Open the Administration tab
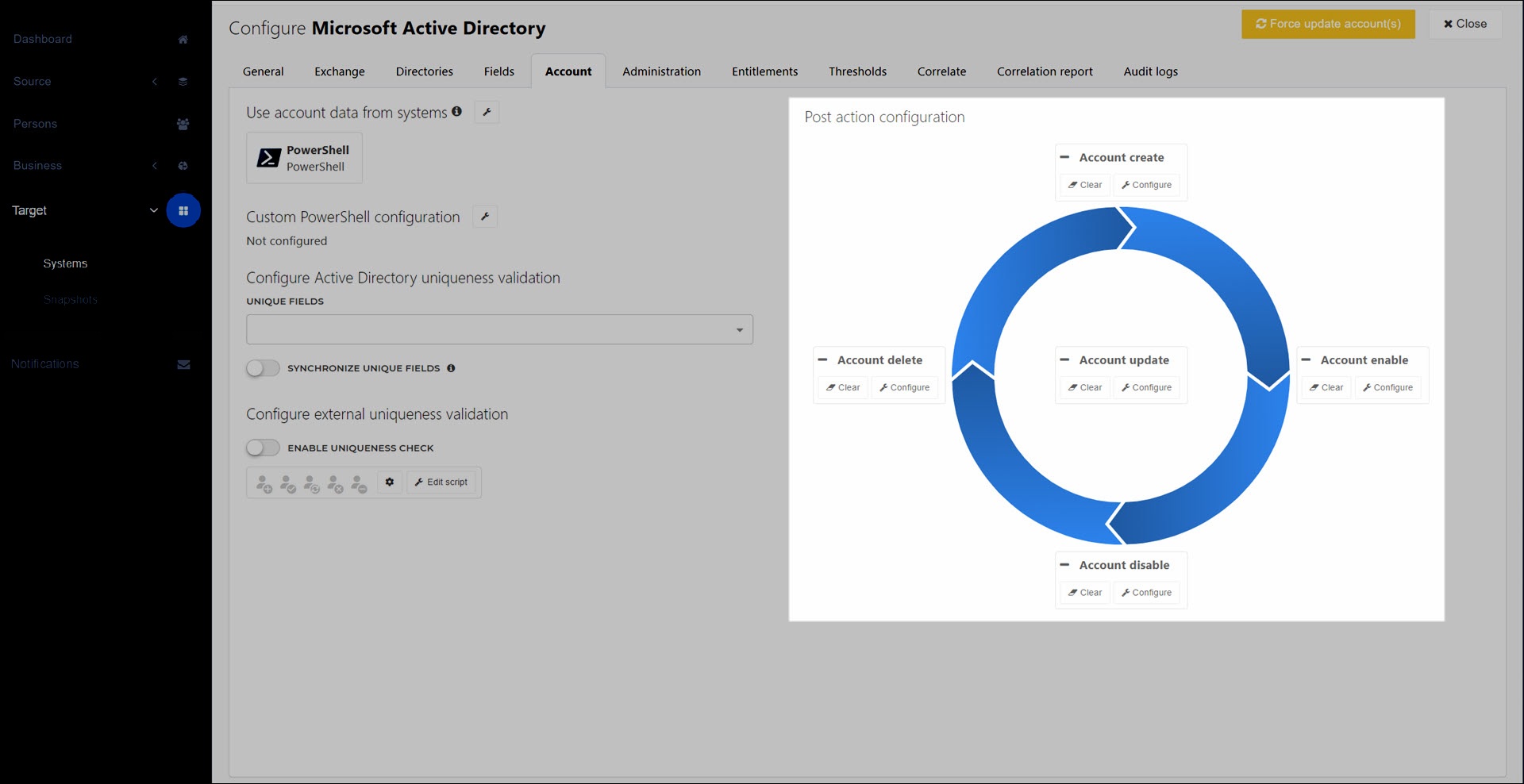 661,71
